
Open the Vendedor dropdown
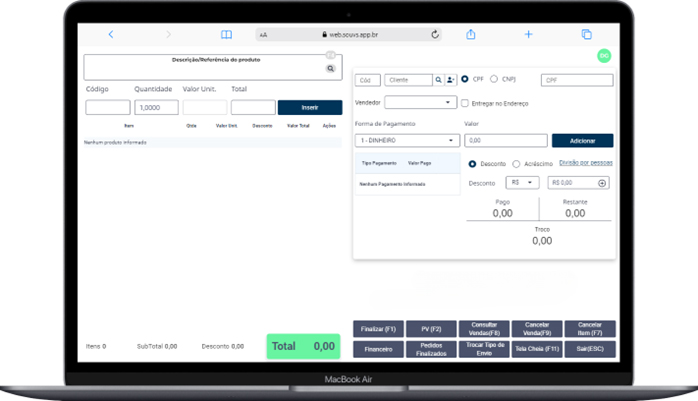420,102
